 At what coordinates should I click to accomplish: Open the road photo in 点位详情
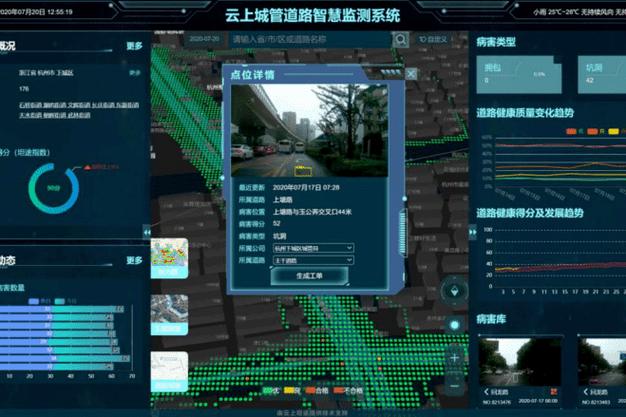point(309,130)
